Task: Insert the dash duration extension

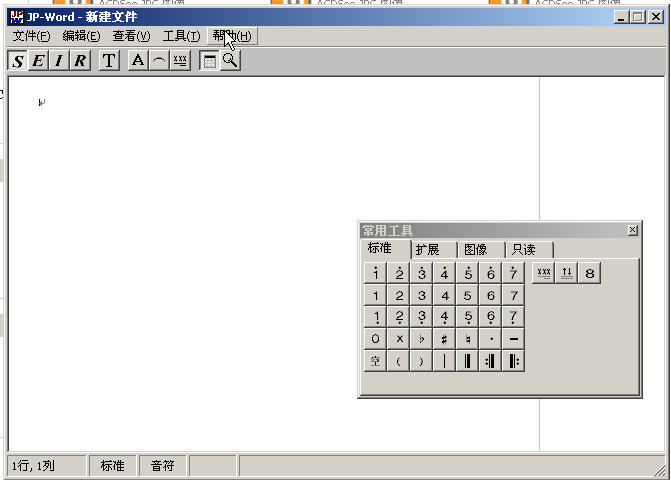Action: pyautogui.click(x=514, y=339)
